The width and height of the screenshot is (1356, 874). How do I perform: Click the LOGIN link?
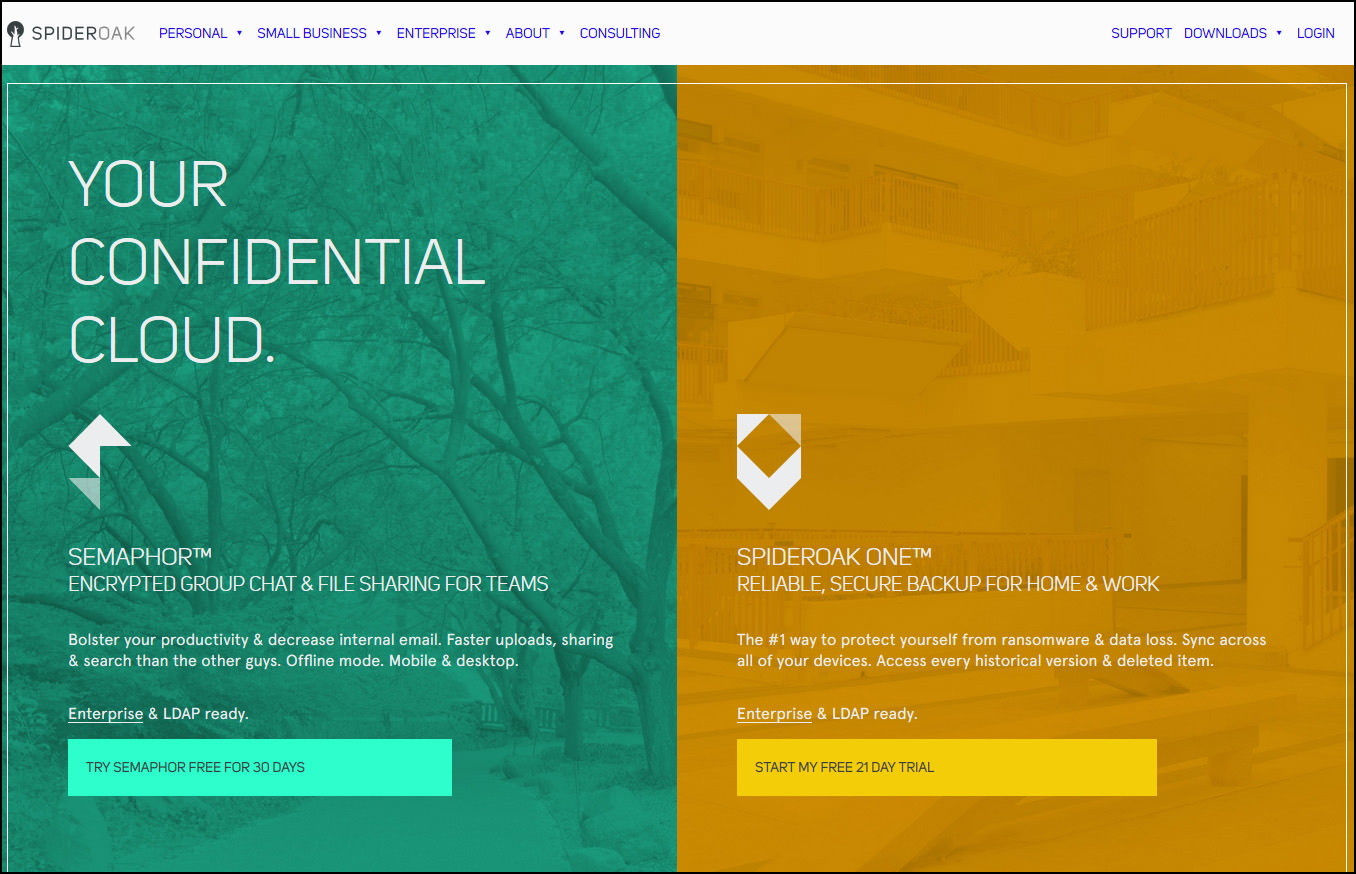tap(1316, 33)
